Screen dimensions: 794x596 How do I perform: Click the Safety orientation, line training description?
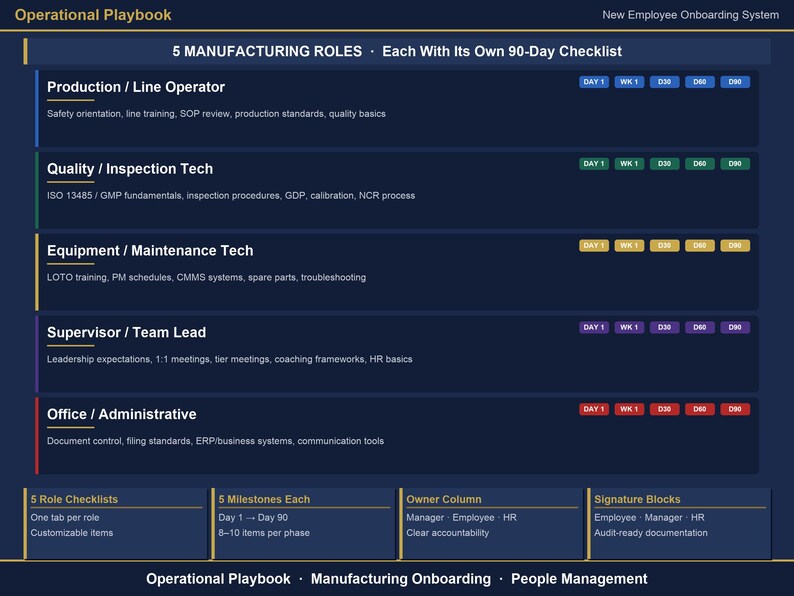pyautogui.click(x=216, y=114)
